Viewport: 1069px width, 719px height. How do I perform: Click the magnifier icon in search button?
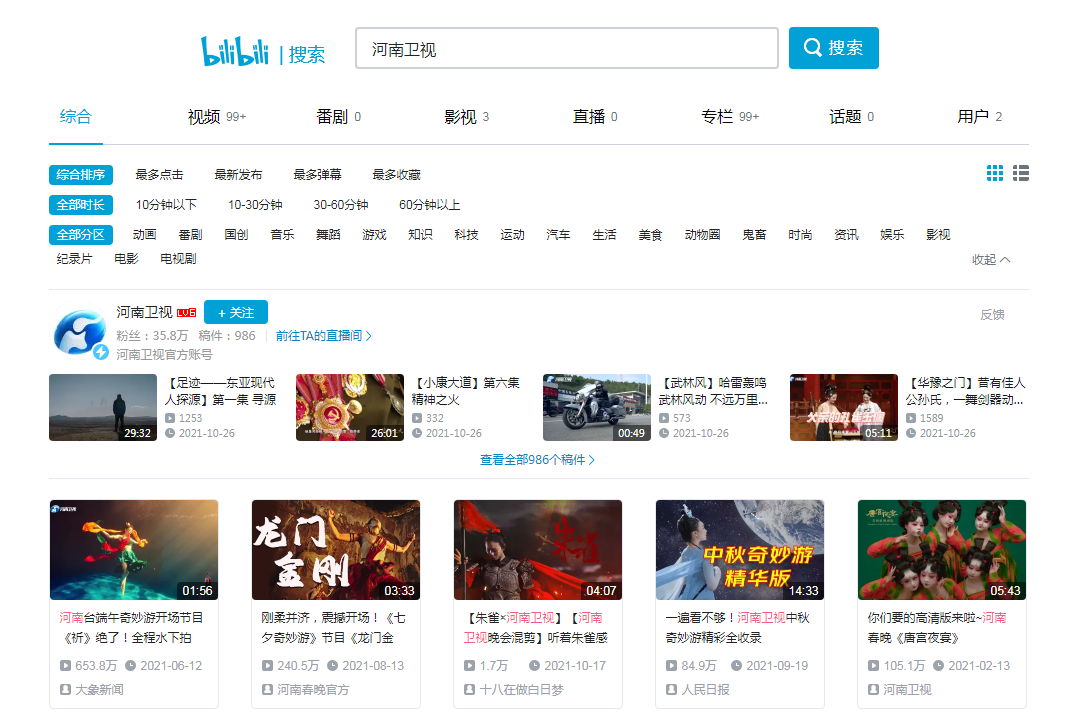click(x=813, y=47)
